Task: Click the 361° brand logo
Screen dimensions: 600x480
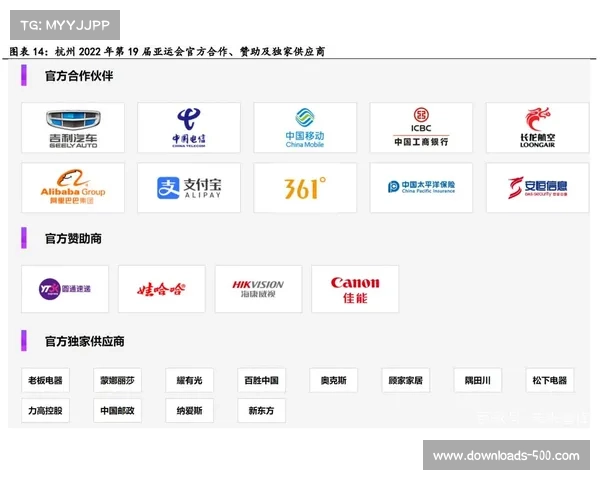Action: click(305, 188)
